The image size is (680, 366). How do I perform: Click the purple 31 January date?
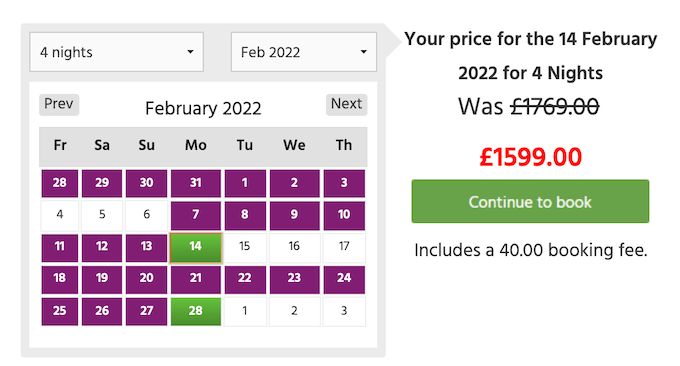196,183
